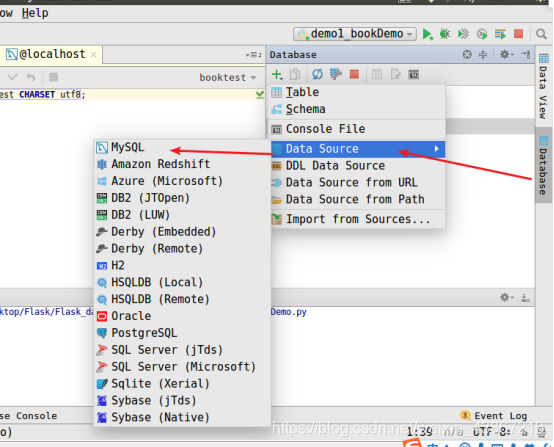Click scroll from editor target icon in Database header

(467, 54)
